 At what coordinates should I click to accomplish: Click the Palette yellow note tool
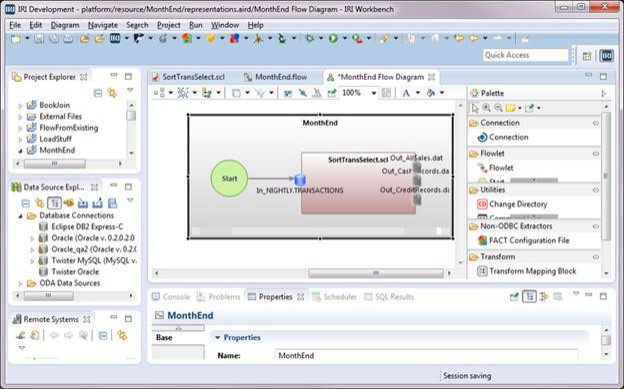click(x=511, y=108)
